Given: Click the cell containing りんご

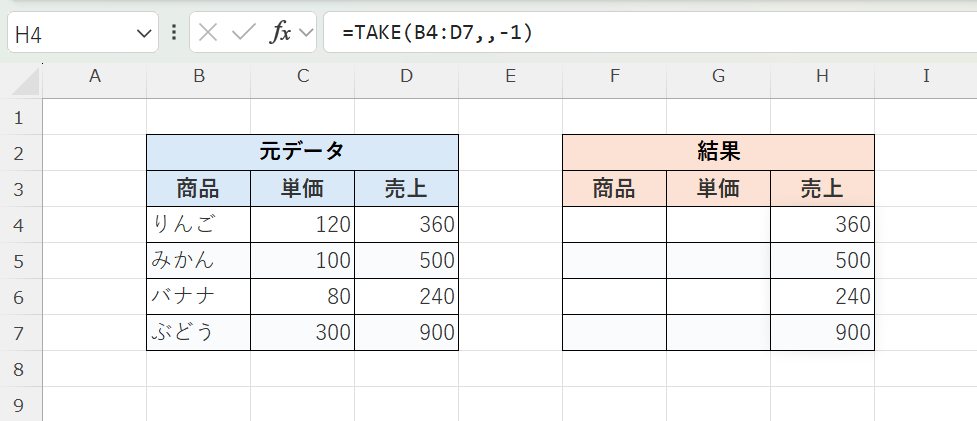Looking at the screenshot, I should (x=198, y=224).
